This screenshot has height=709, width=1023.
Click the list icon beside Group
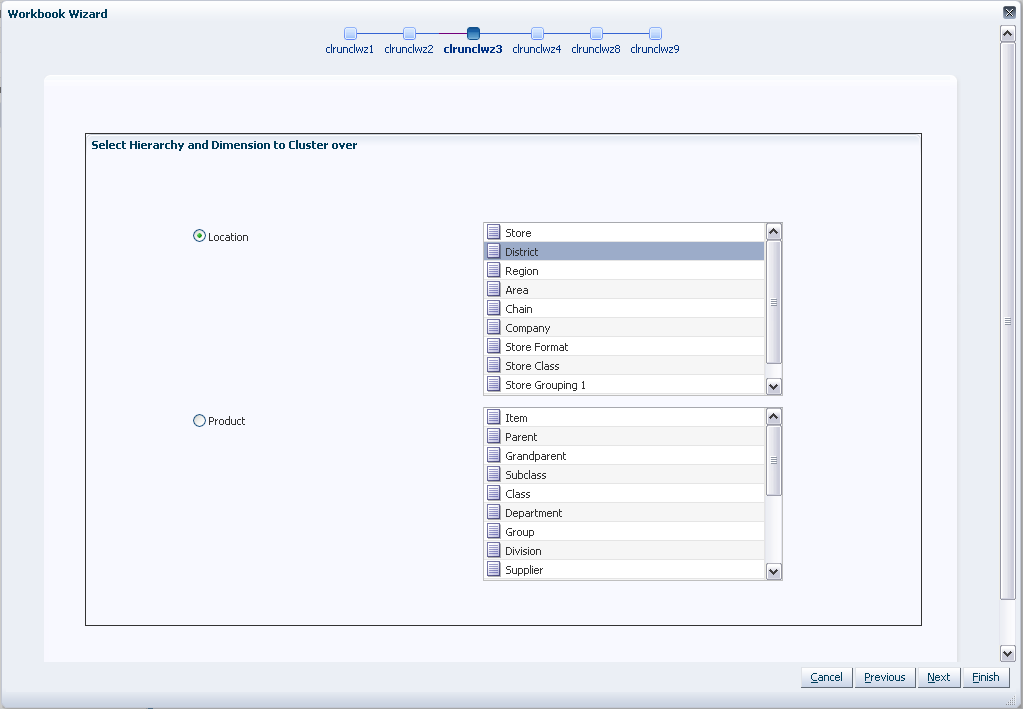coord(494,531)
